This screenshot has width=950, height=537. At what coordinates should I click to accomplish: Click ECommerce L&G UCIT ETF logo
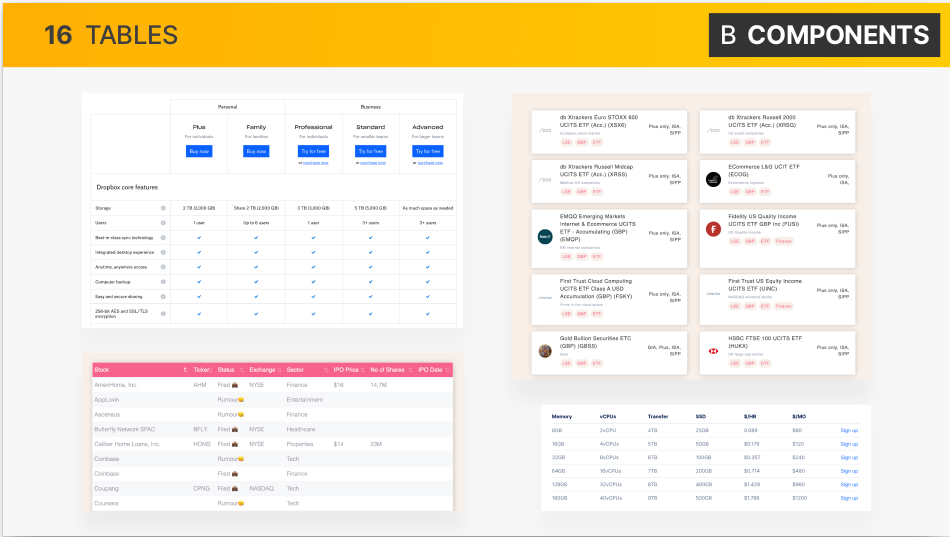pos(713,179)
